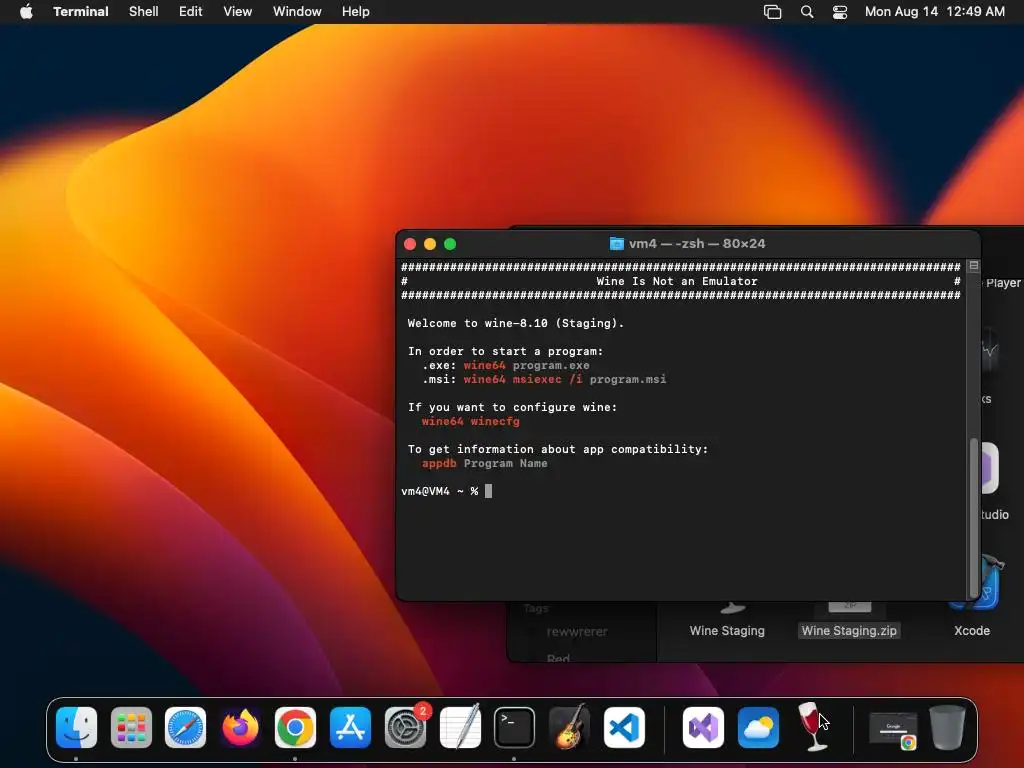Open the minimized Chrome window thumbnail in dock
The width and height of the screenshot is (1024, 768).
tap(893, 729)
